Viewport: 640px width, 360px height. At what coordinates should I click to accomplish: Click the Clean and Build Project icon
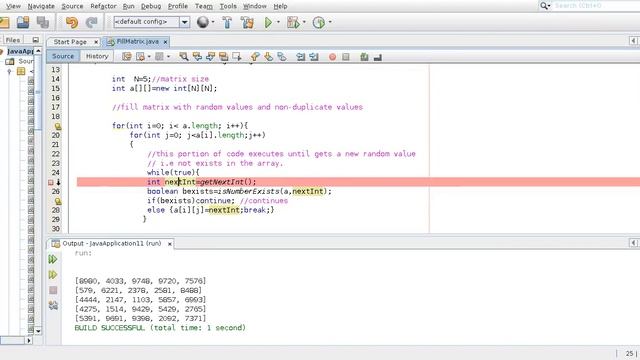[247, 22]
